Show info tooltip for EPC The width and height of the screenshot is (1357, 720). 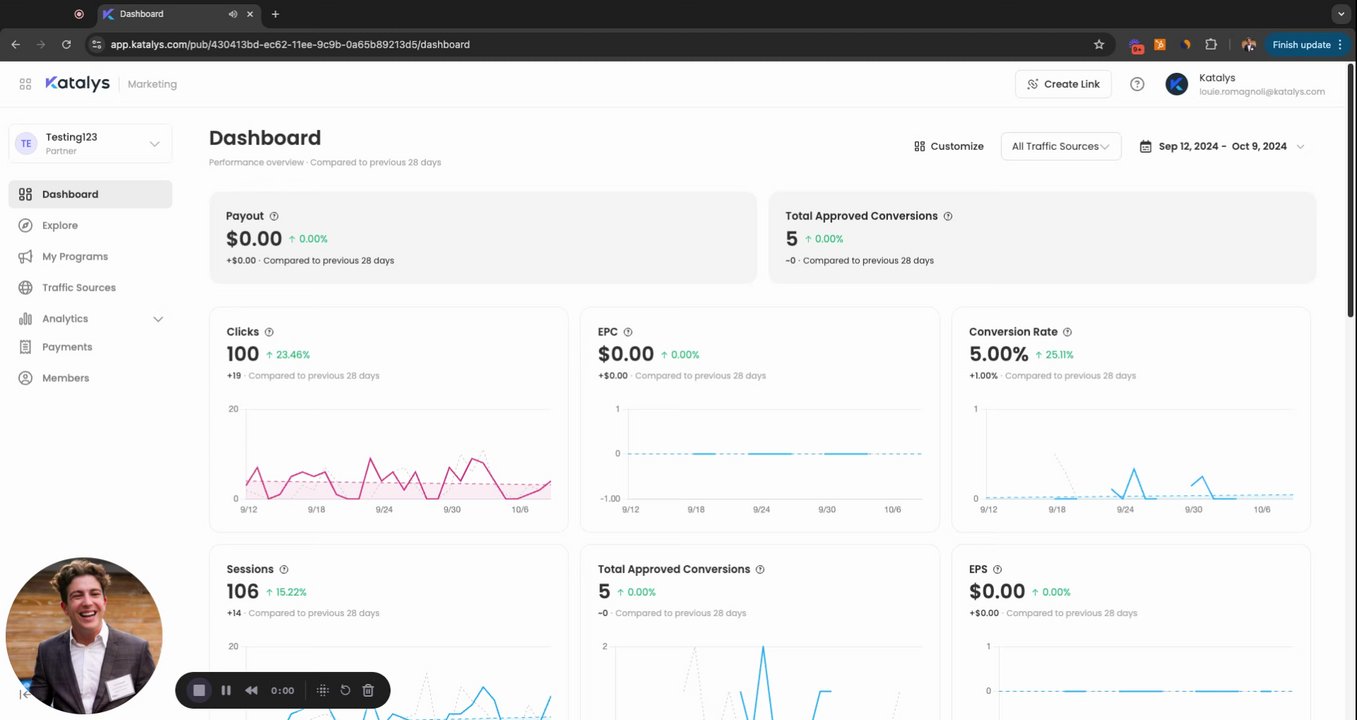click(x=628, y=332)
